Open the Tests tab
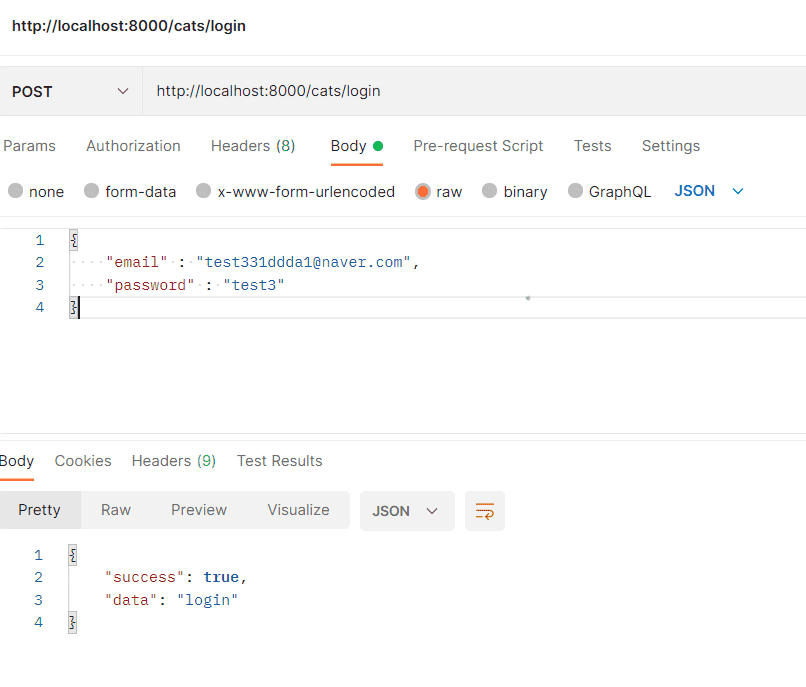This screenshot has width=806, height=687. [592, 146]
